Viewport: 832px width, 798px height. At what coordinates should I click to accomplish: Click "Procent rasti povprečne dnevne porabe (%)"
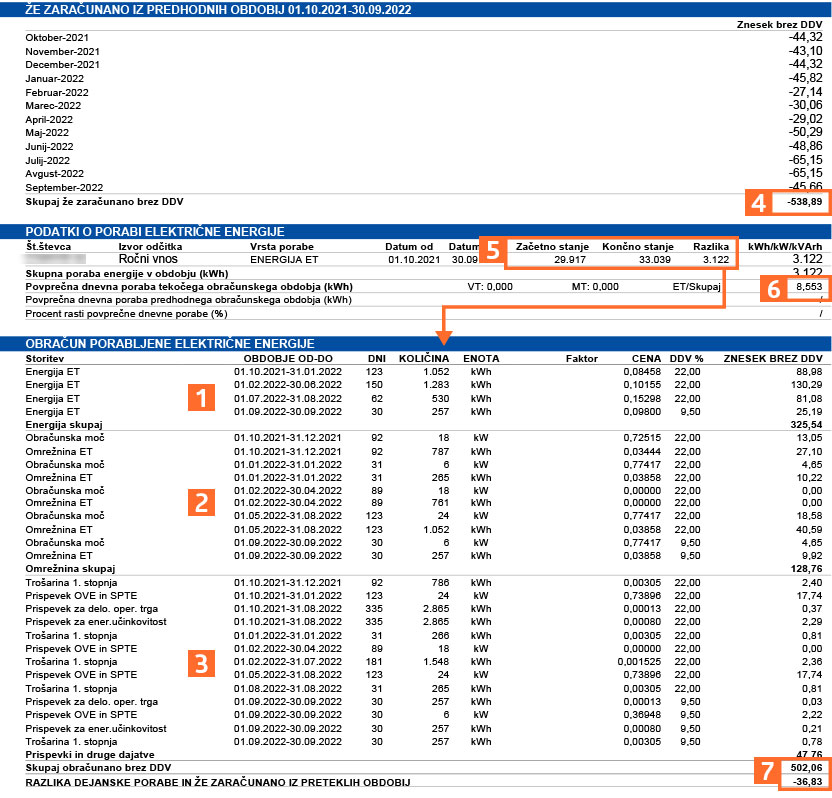[x=126, y=314]
